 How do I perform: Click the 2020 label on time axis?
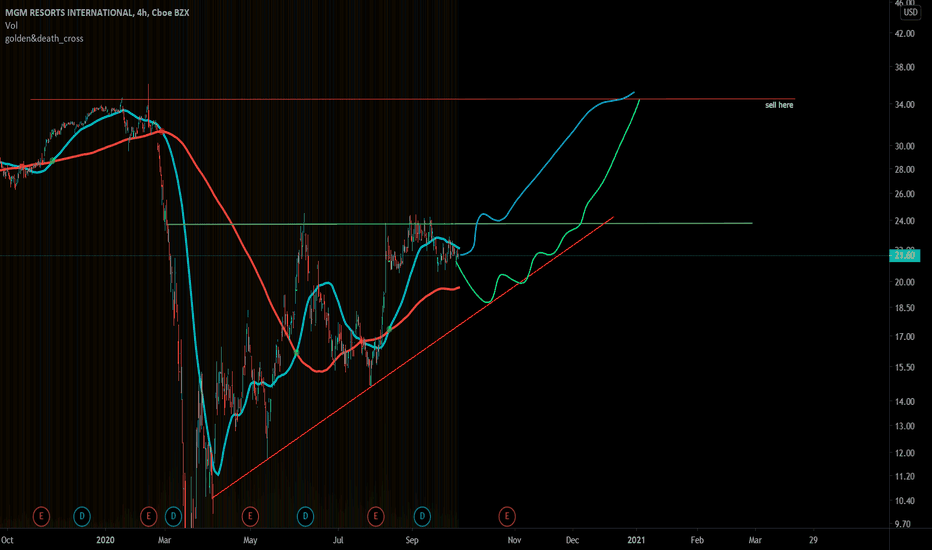pos(105,540)
